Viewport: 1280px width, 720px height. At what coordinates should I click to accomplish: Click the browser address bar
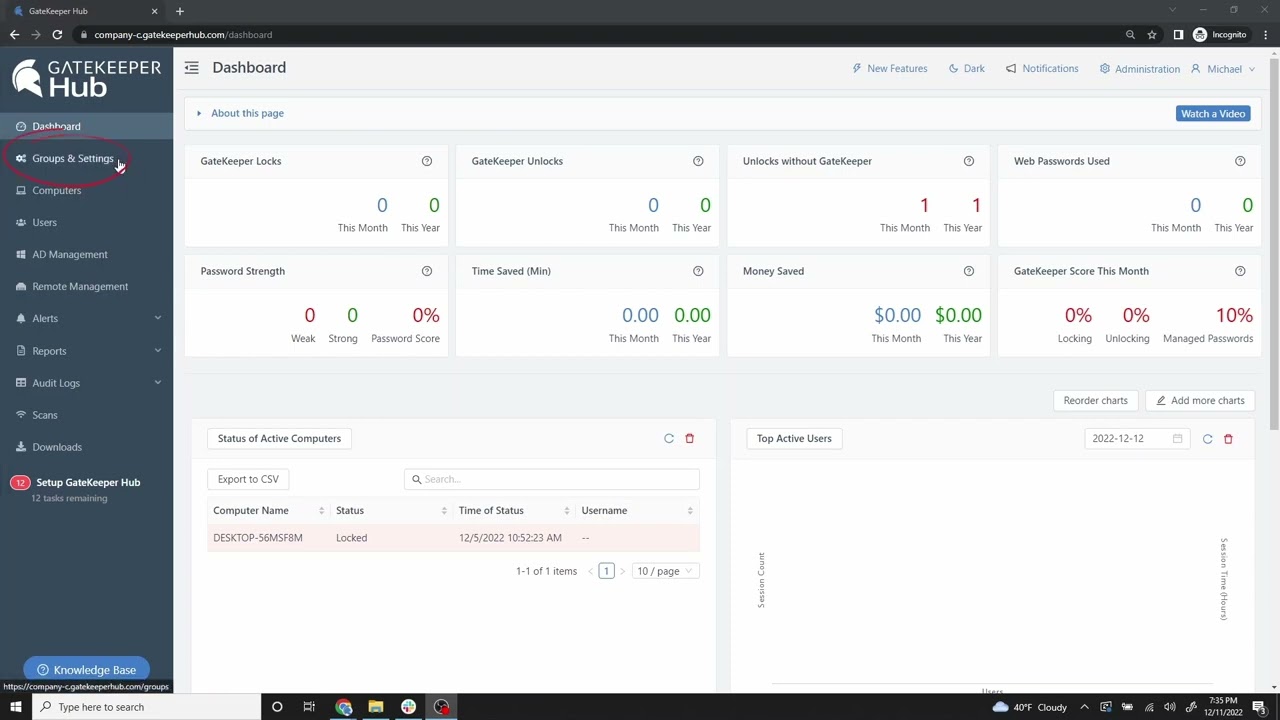[600, 35]
